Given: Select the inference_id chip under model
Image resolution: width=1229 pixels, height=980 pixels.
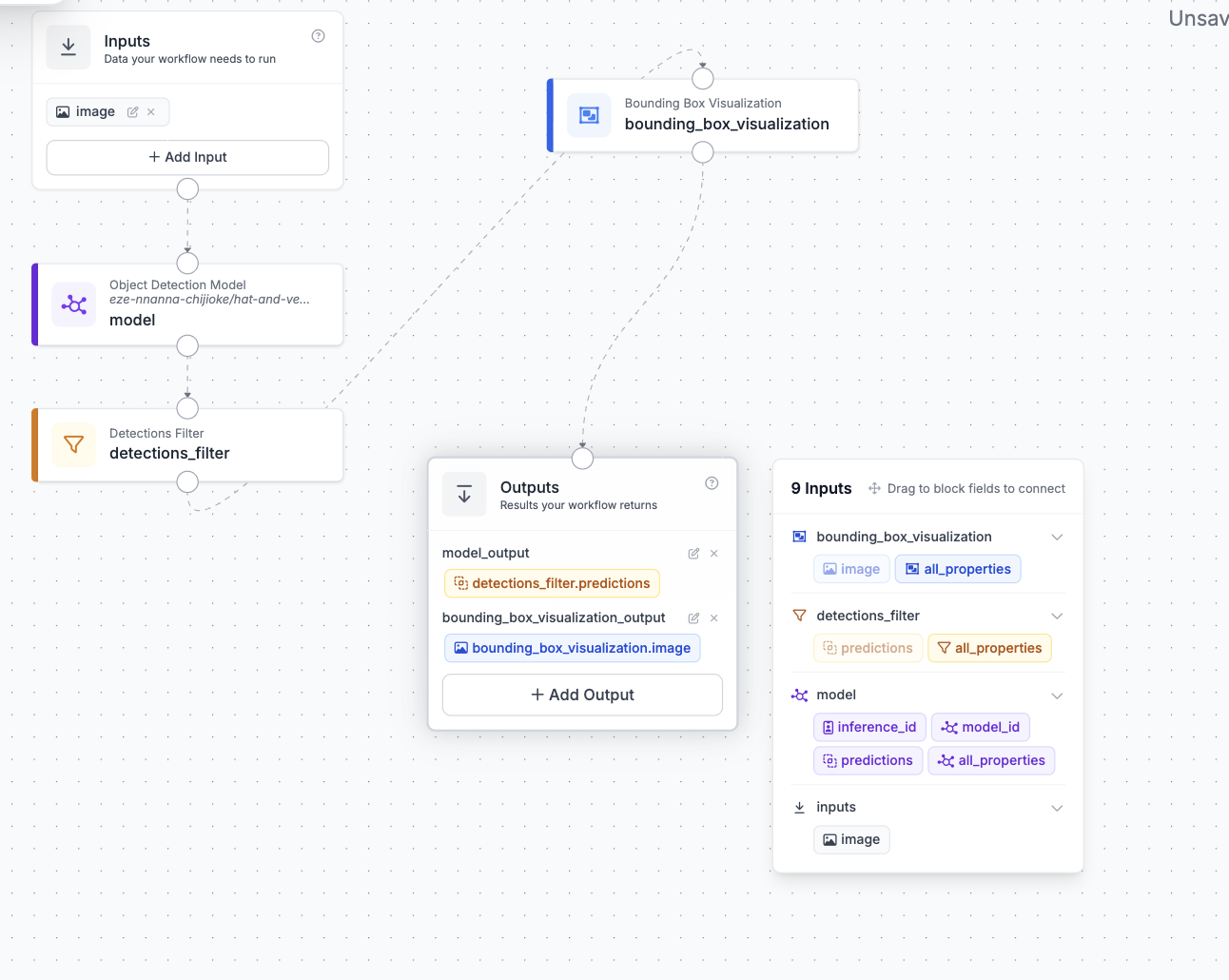Looking at the screenshot, I should pos(869,727).
